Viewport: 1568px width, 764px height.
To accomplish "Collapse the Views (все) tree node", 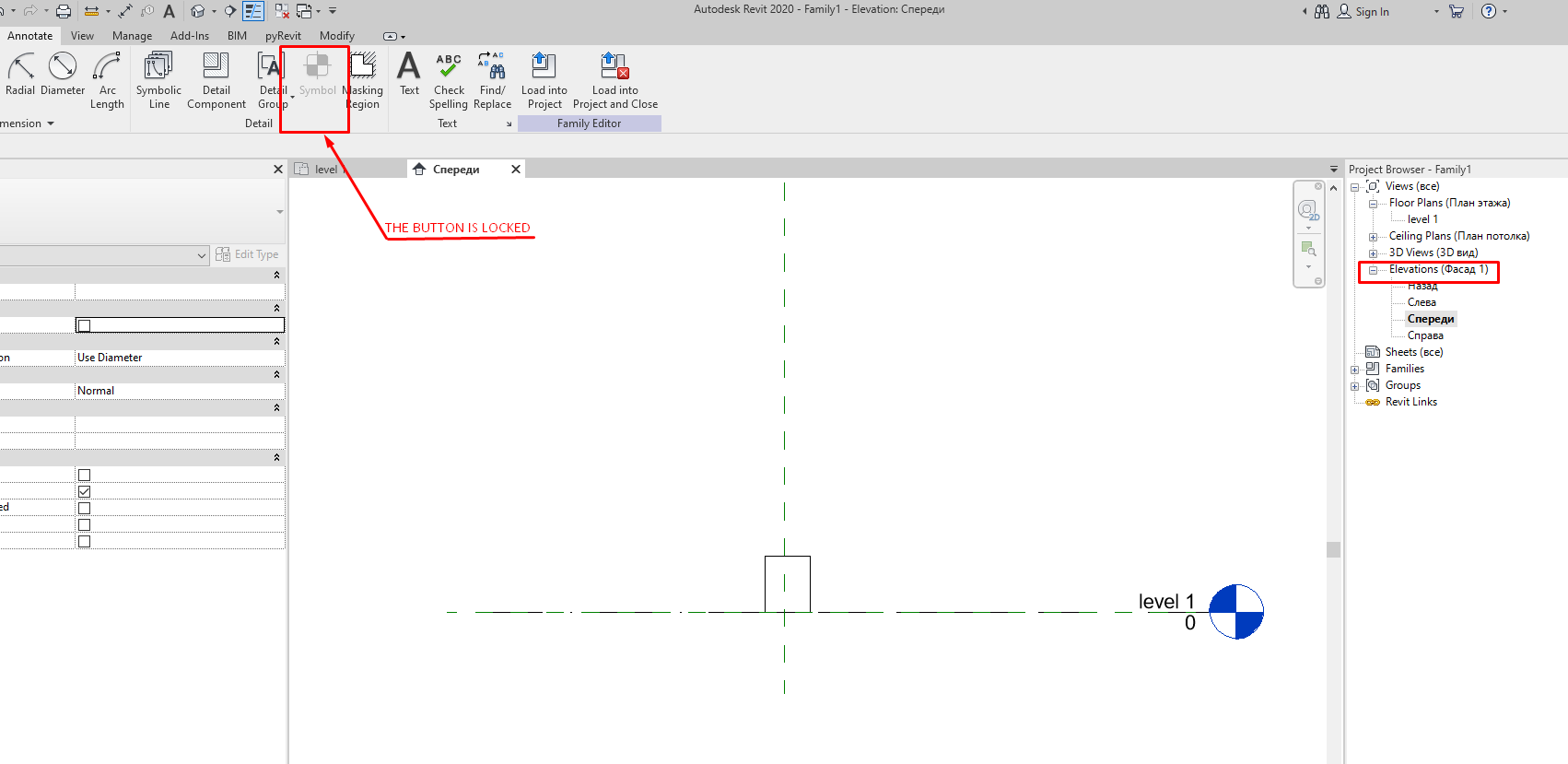I will (x=1355, y=187).
